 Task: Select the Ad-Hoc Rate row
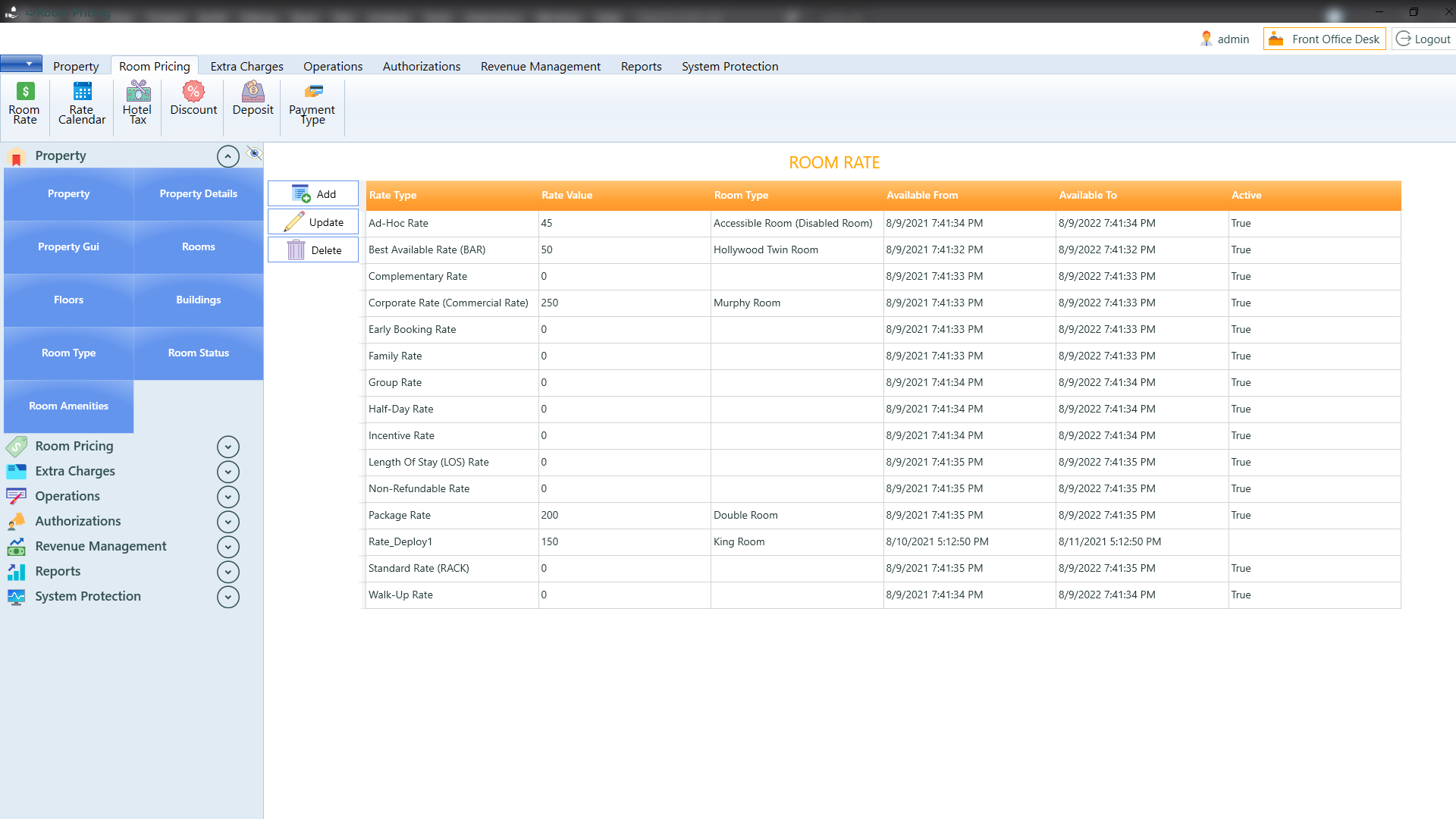pos(883,224)
